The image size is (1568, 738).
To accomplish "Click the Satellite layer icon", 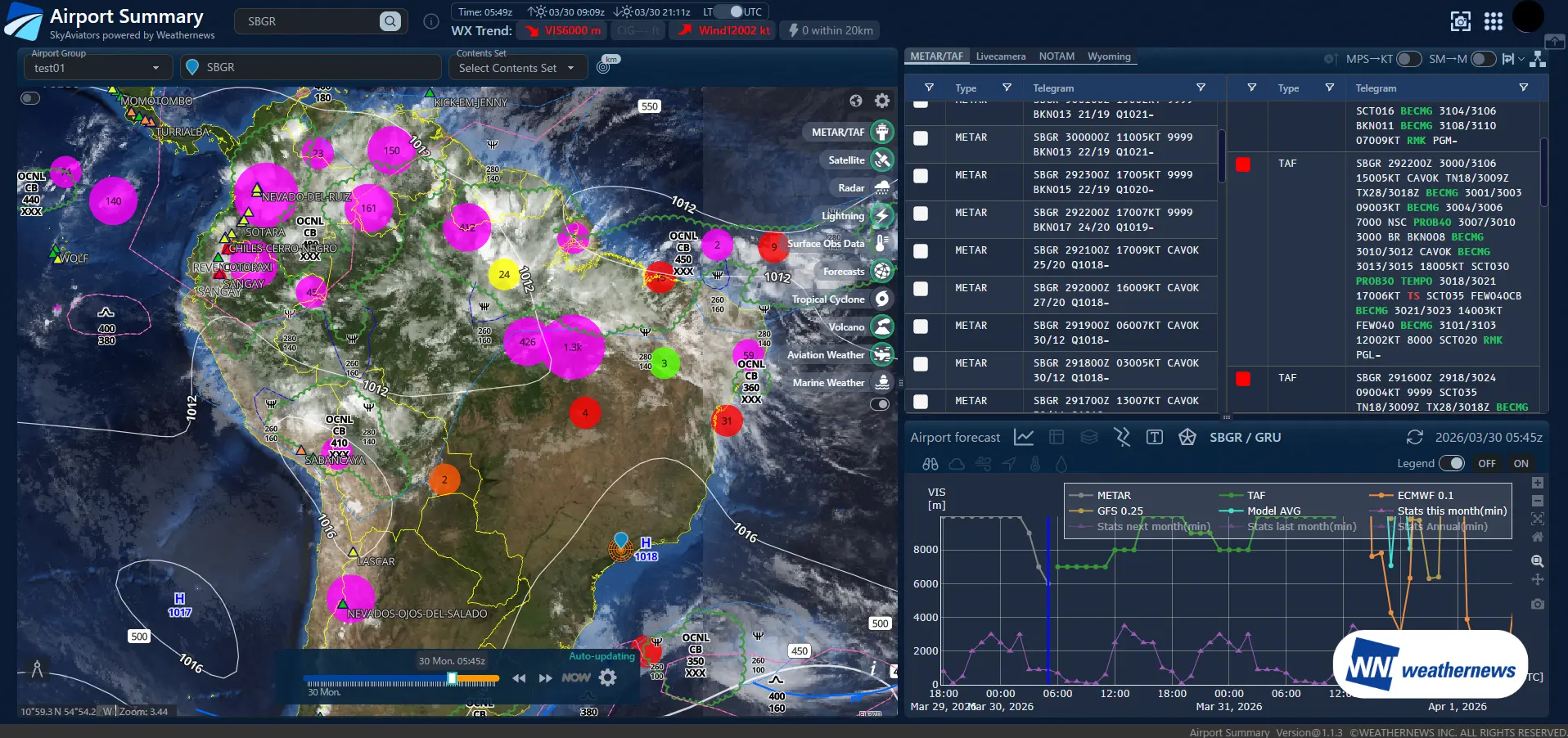I will [881, 160].
